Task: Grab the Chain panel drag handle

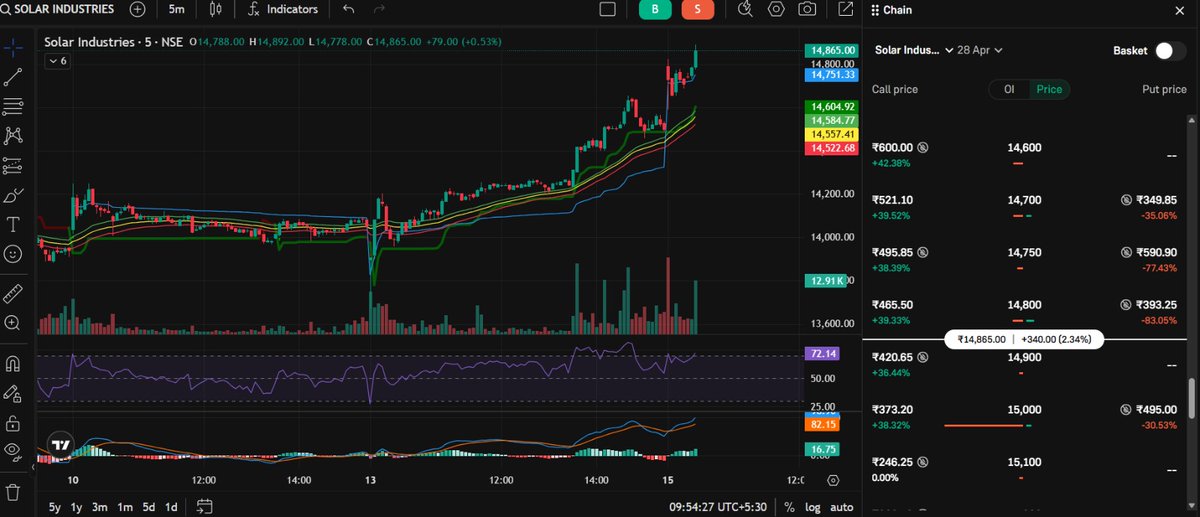Action: (875, 10)
